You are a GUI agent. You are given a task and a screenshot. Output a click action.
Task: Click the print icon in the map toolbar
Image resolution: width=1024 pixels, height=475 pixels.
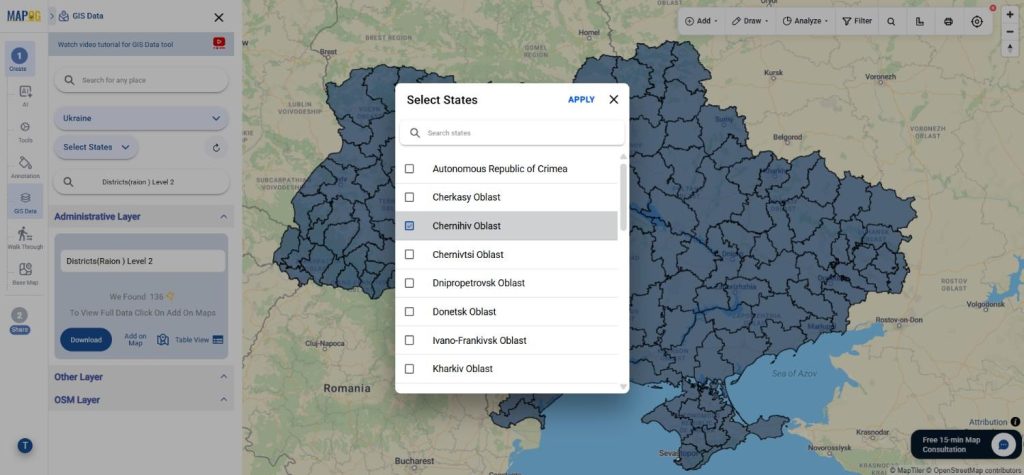(x=948, y=21)
